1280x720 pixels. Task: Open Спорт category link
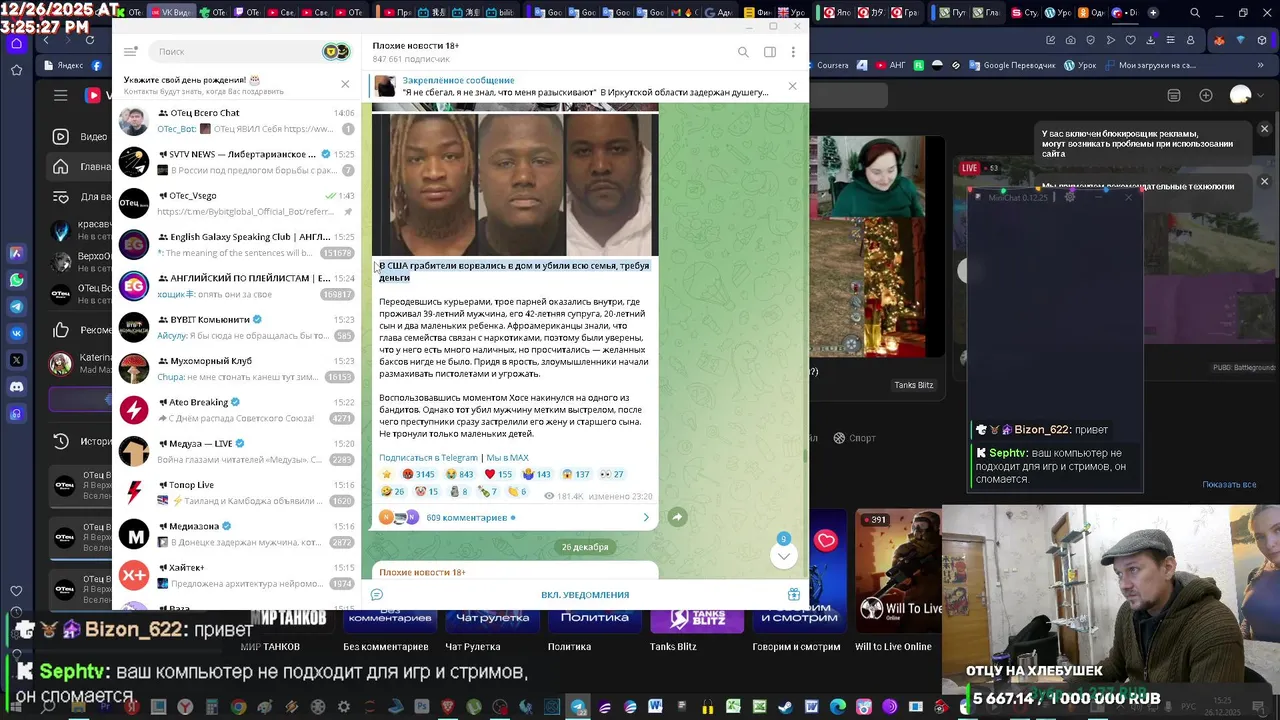[x=854, y=438]
